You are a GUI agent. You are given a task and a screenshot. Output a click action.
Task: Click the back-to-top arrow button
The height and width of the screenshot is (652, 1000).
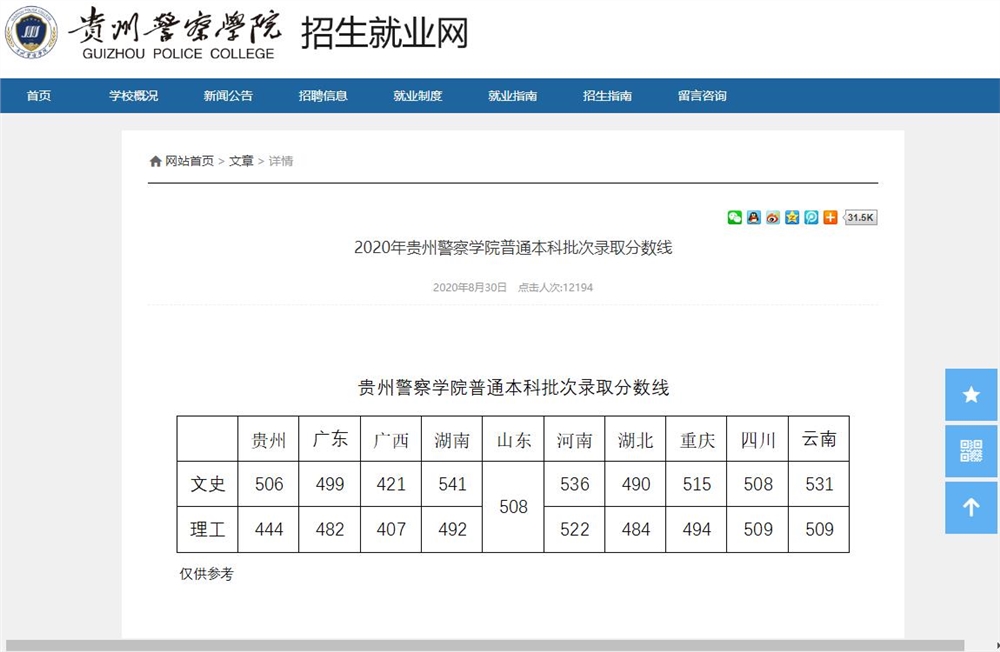(x=971, y=508)
